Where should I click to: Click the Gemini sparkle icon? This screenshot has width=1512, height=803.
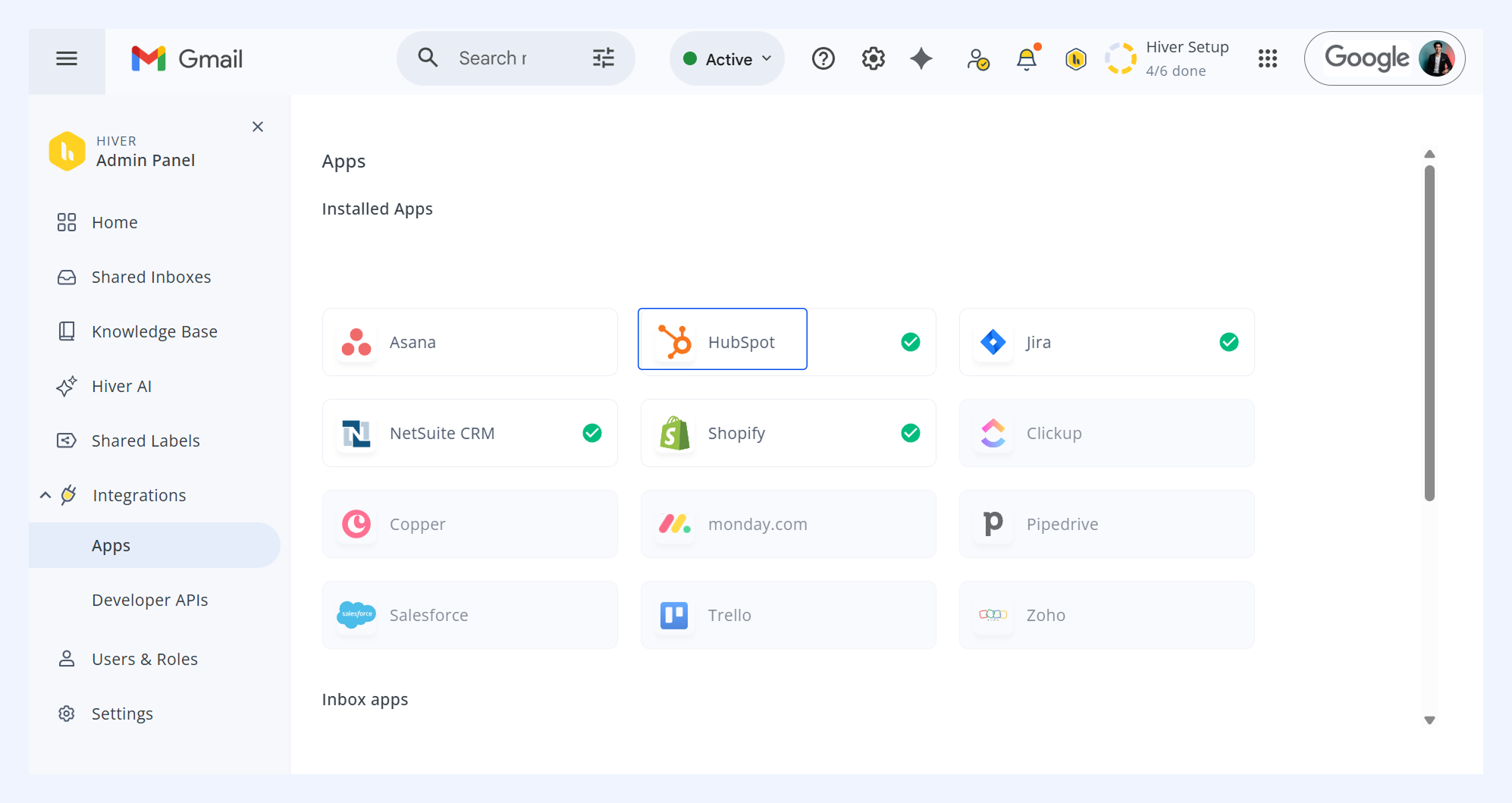click(921, 58)
